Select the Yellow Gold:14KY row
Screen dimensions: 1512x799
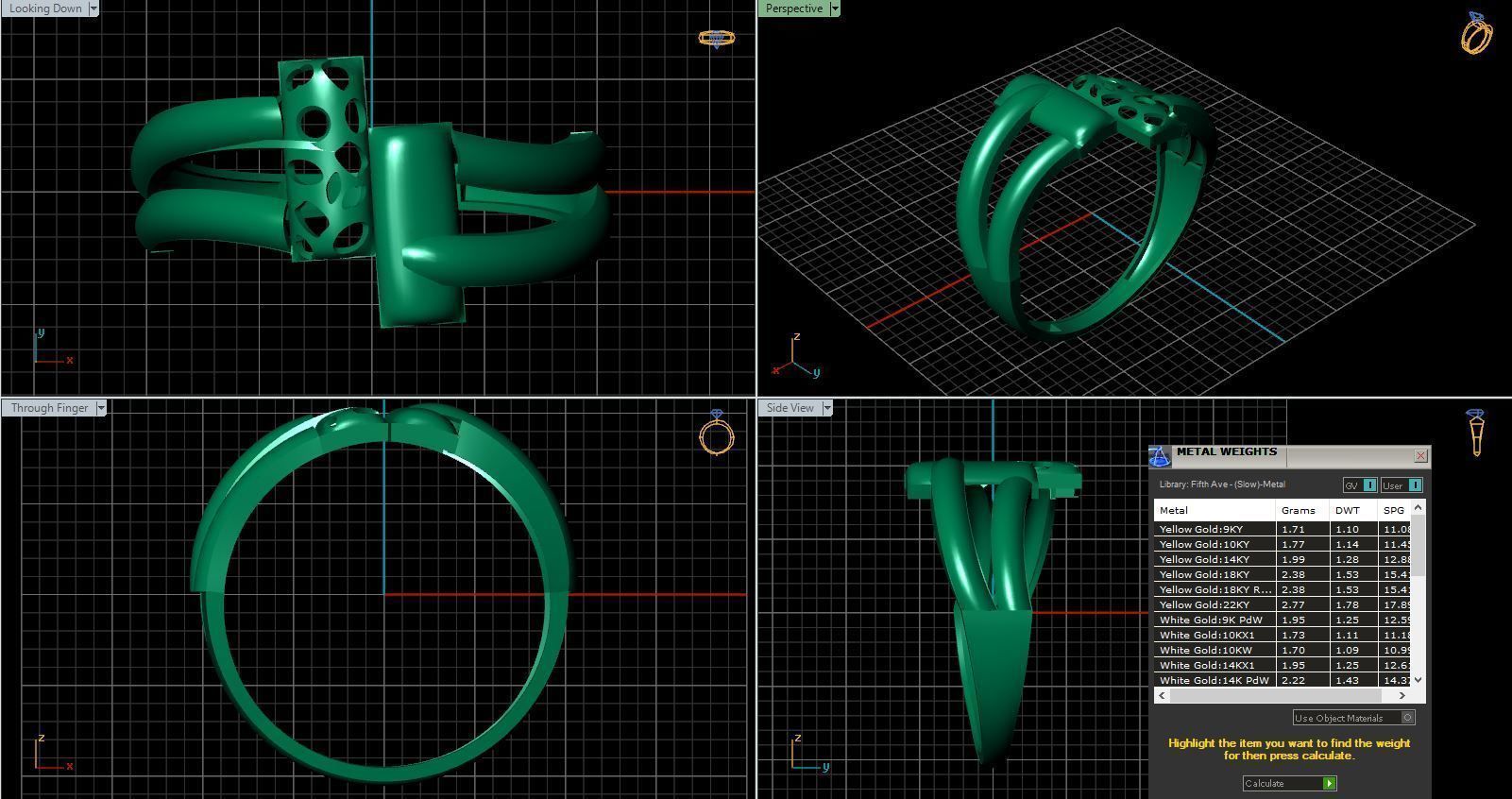pos(1283,559)
